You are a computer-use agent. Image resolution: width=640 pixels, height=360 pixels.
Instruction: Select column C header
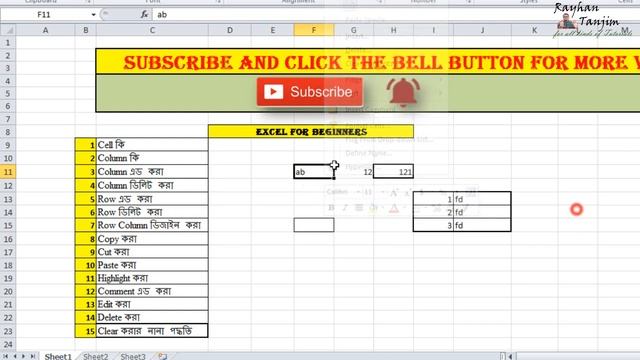tap(152, 30)
